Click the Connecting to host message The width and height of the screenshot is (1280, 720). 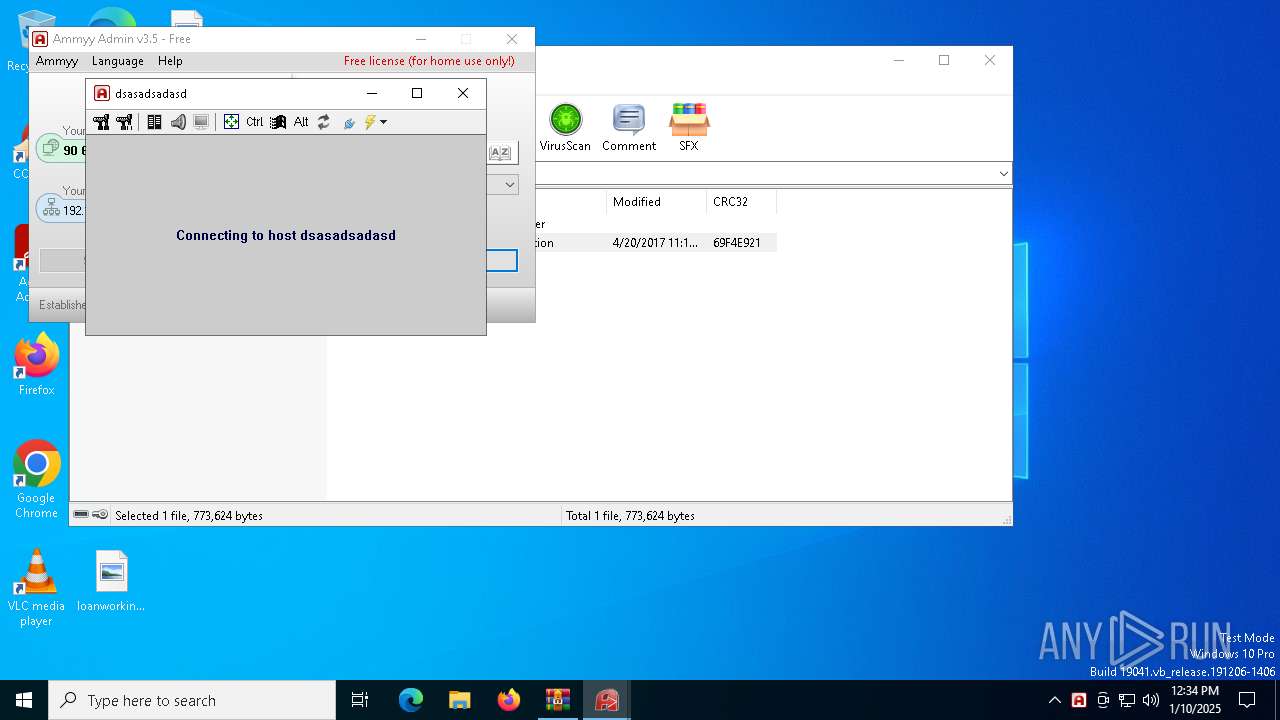pos(286,236)
